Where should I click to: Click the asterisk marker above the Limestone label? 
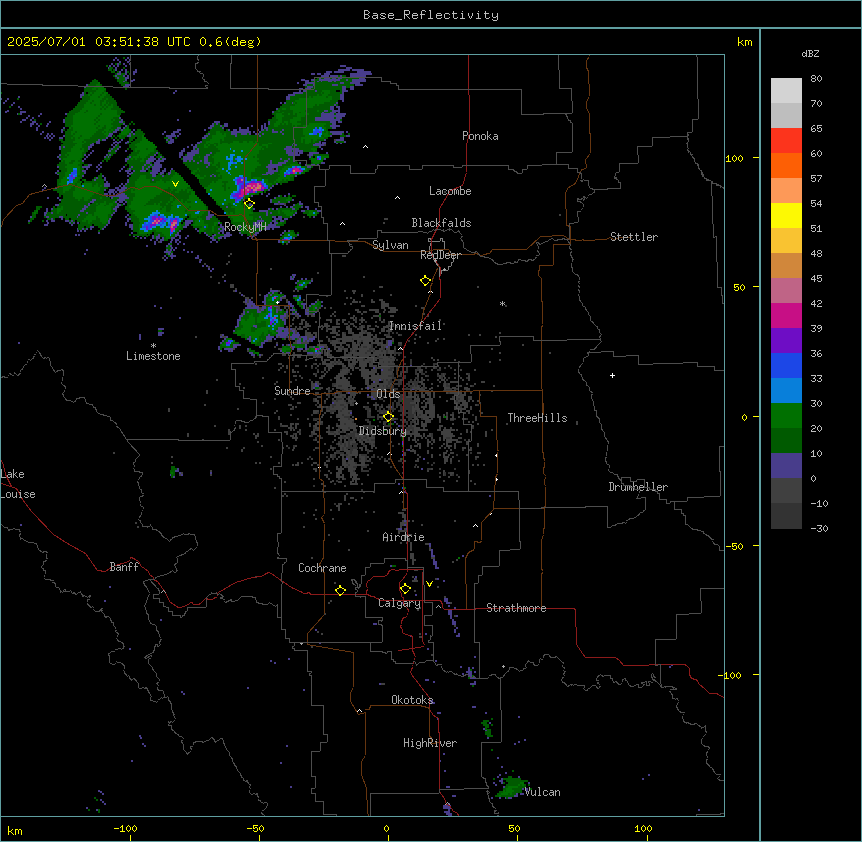(153, 346)
